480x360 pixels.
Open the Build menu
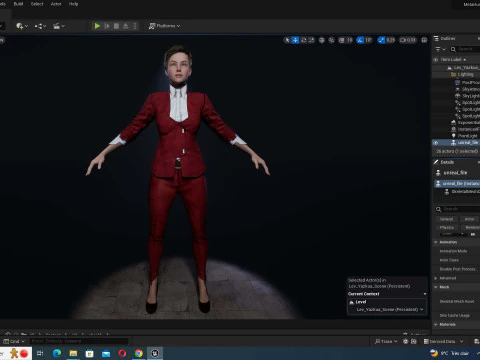pos(18,4)
